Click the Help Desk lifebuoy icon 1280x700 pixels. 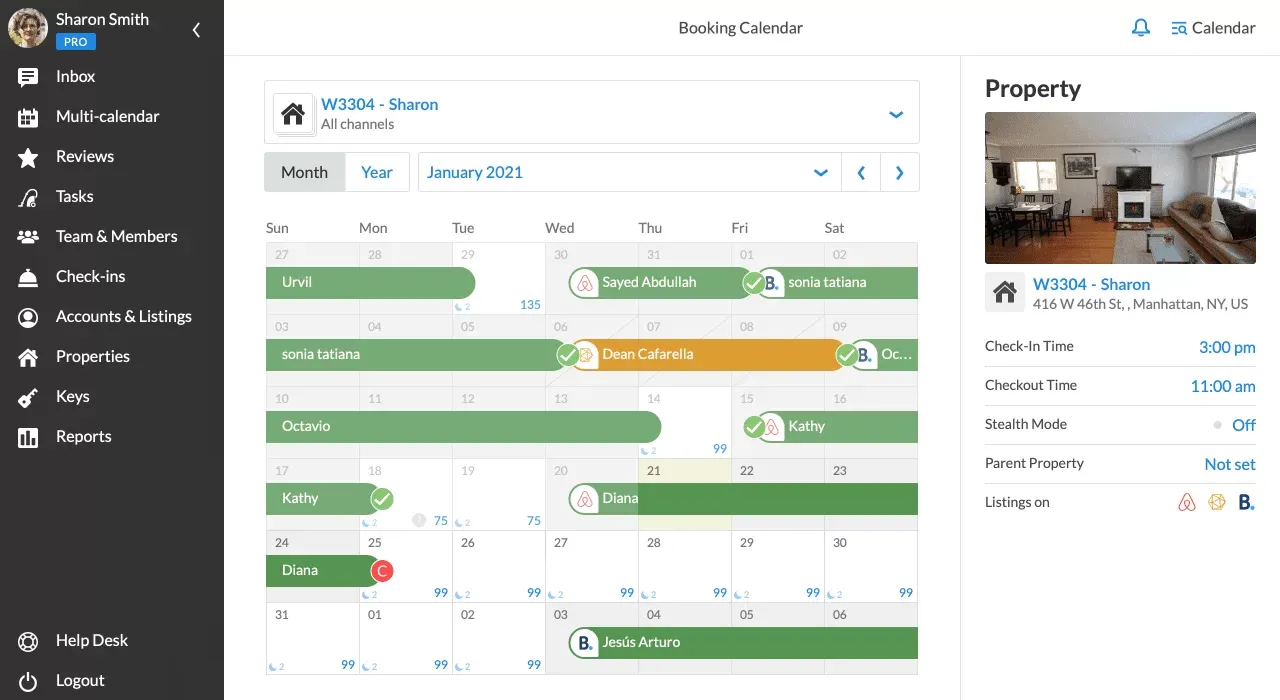click(28, 641)
